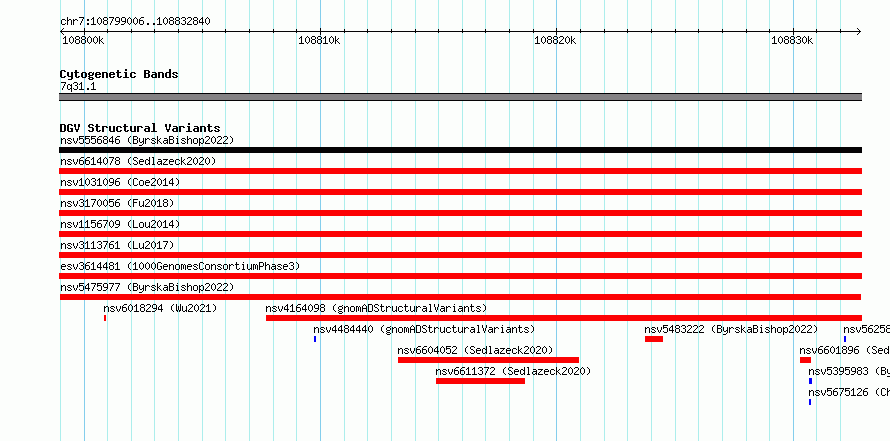Select the nsv5395983 variant label
Viewport: 890px width, 441px height.
pos(849,371)
